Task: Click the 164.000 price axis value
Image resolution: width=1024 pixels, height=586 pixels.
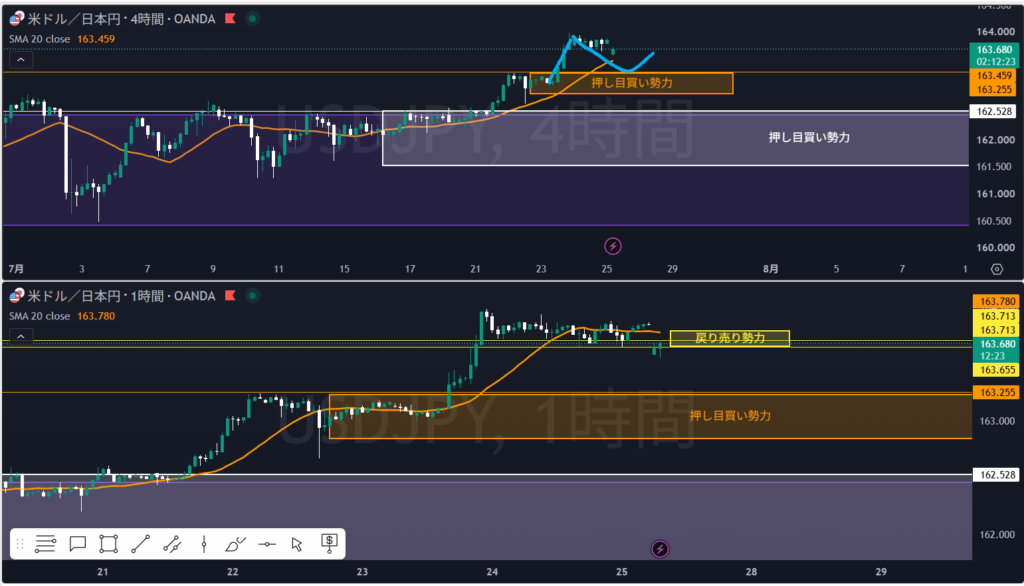Action: point(995,31)
